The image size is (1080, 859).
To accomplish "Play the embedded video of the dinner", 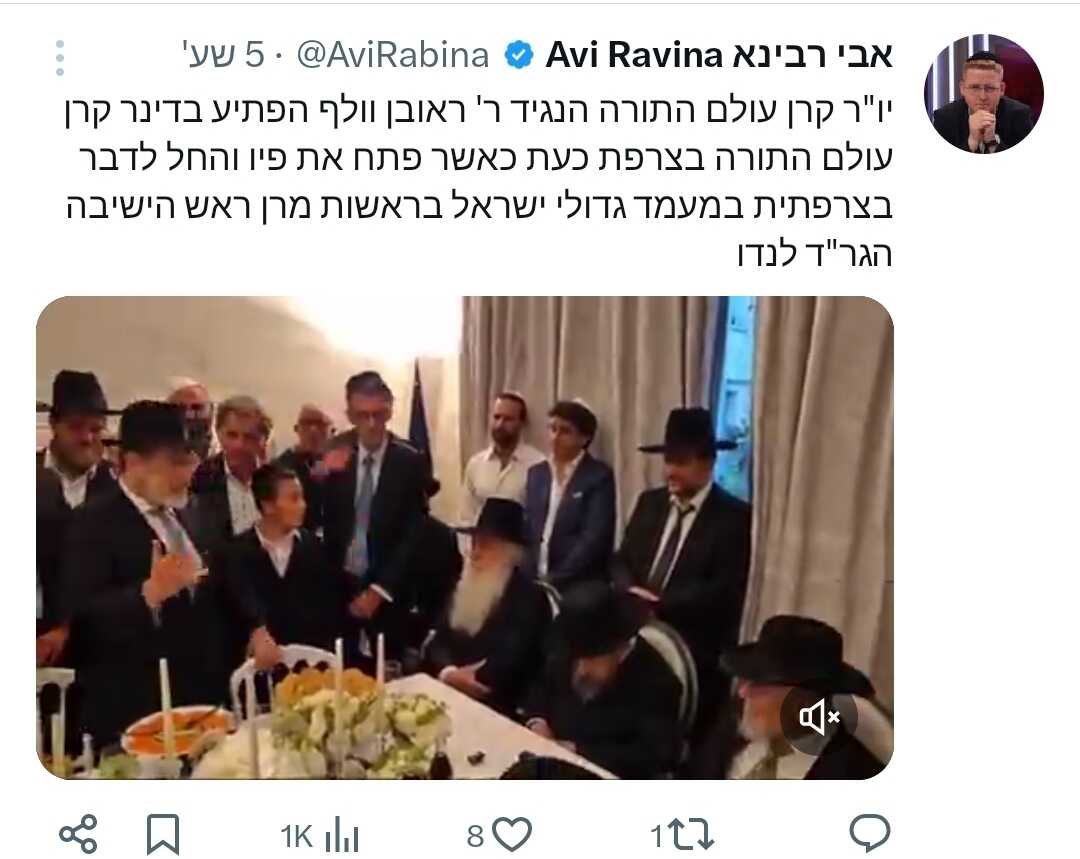I will (465, 537).
